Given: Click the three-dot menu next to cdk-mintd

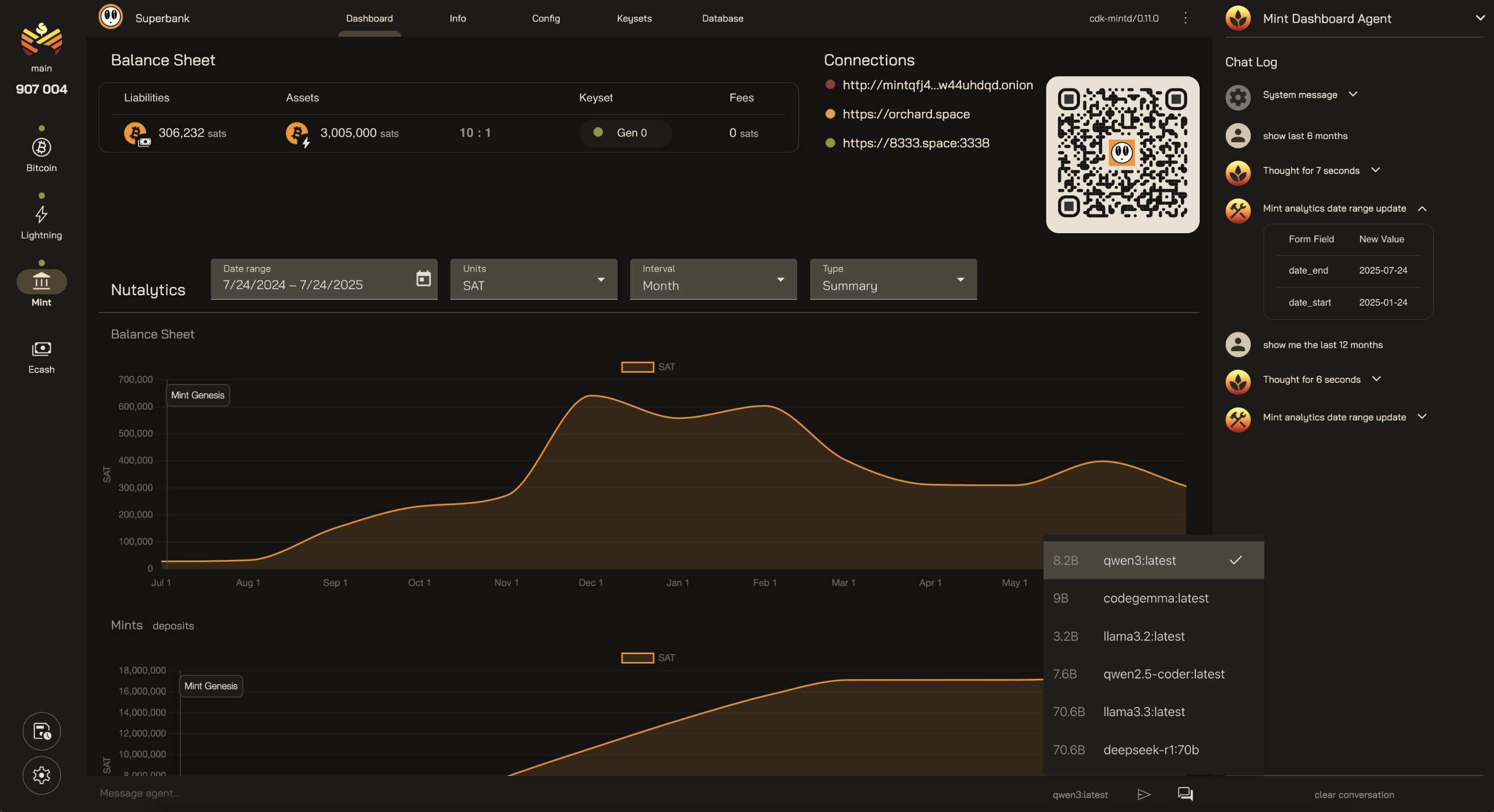Looking at the screenshot, I should 1185,18.
